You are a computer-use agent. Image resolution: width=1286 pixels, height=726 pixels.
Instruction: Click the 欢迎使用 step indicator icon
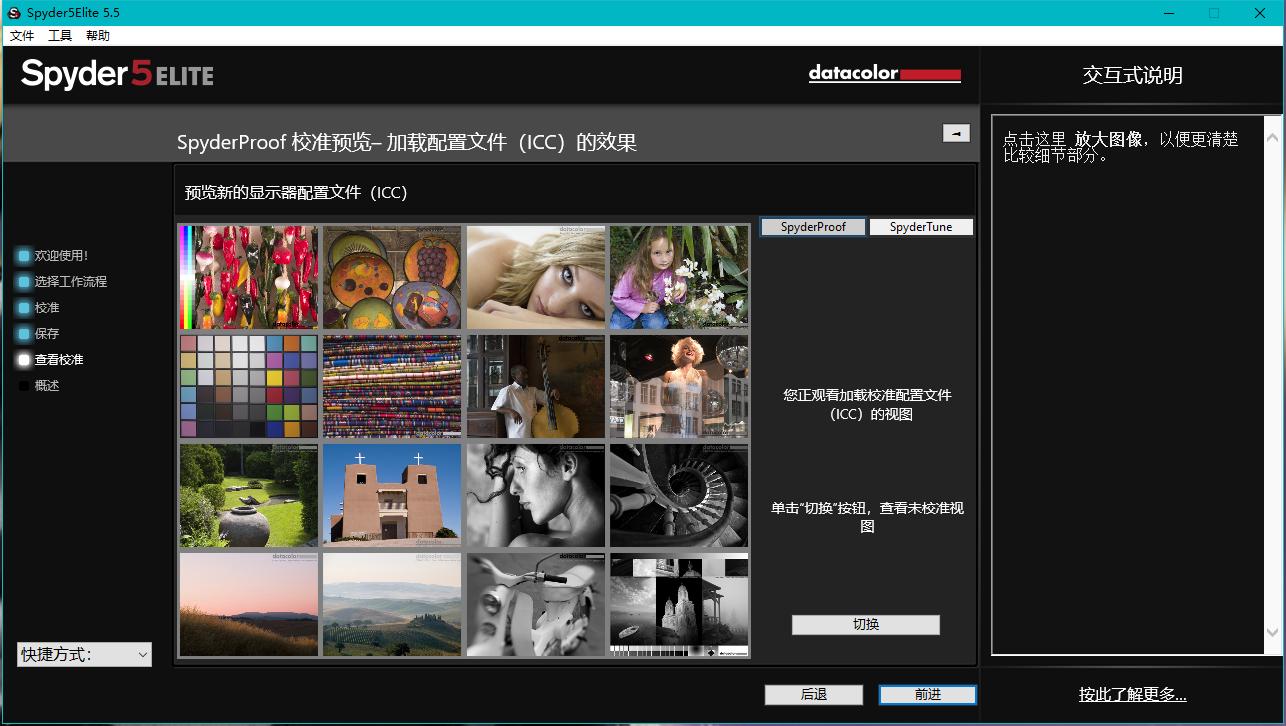click(24, 255)
